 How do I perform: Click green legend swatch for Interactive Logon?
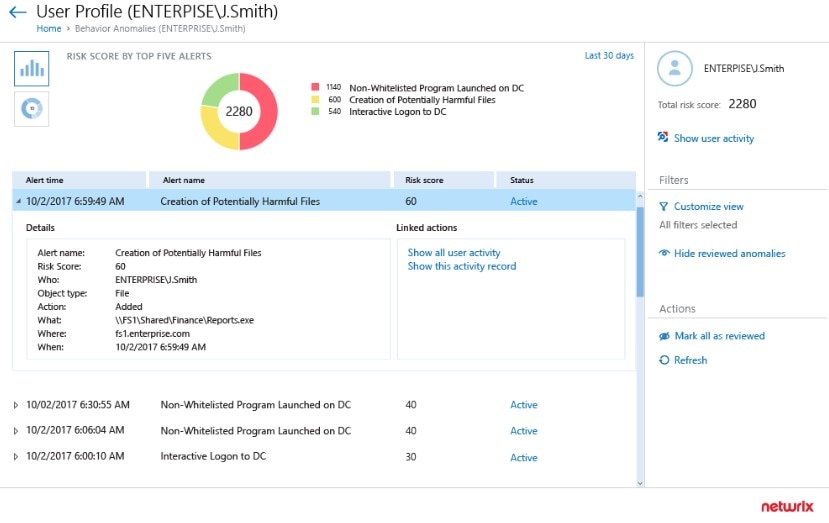315,112
